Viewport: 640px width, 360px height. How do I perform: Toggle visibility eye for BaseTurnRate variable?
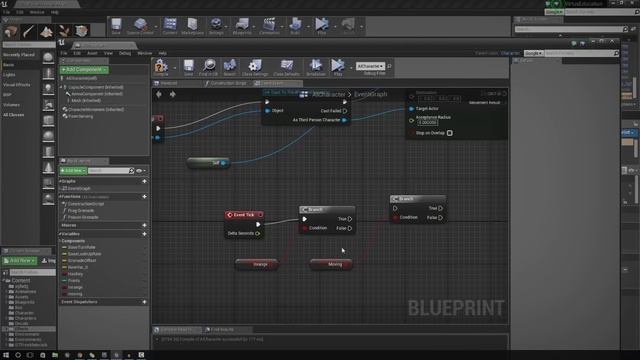pos(145,247)
